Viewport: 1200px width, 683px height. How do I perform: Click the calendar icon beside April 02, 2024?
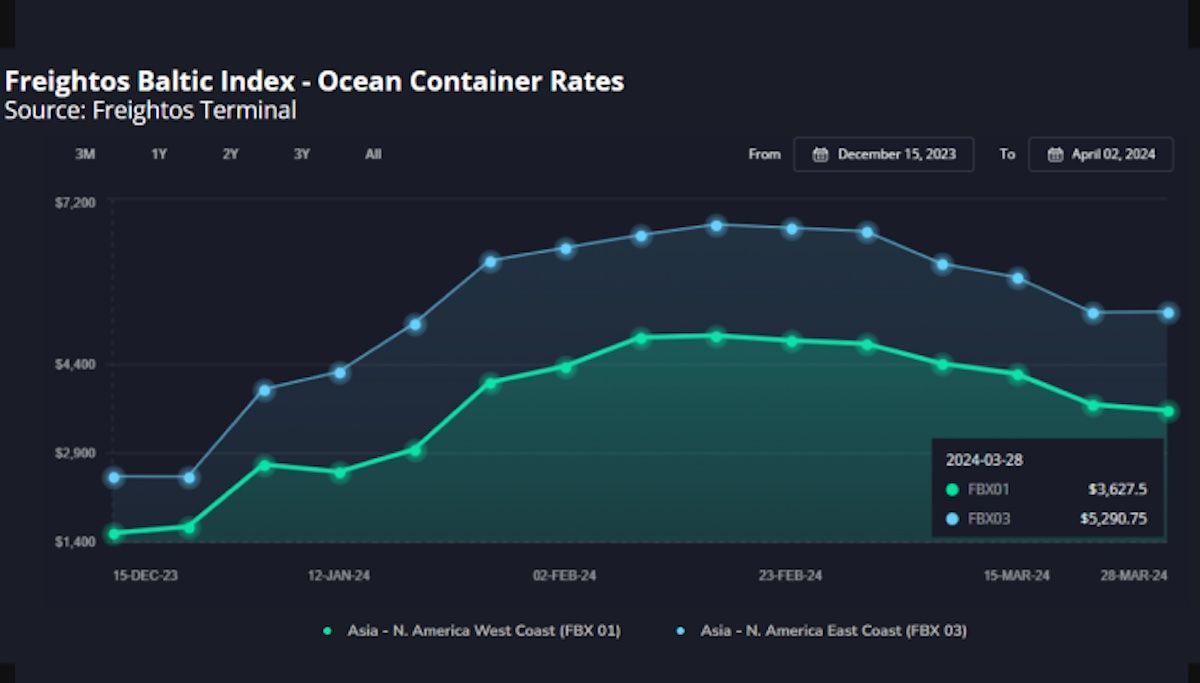(x=1055, y=154)
